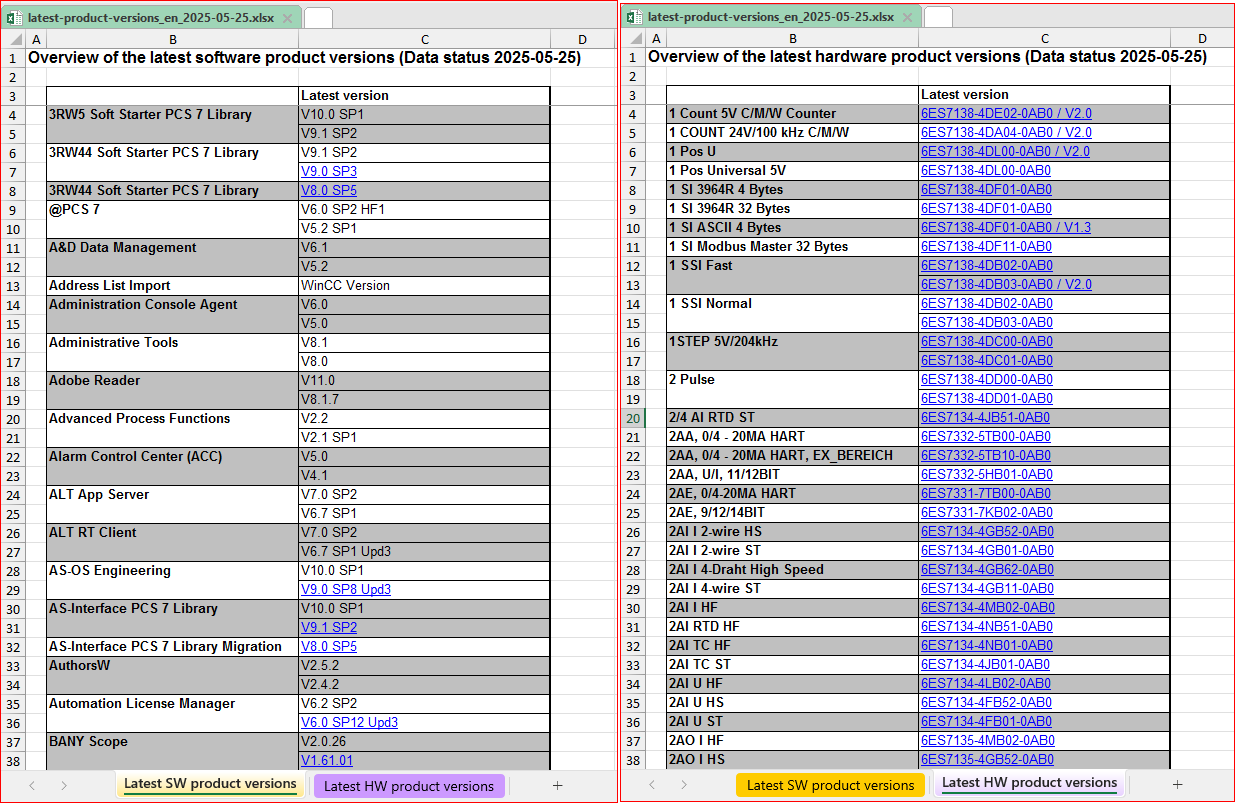Select the Adobe Reader cell
Image resolution: width=1240 pixels, height=803 pixels.
(172, 389)
